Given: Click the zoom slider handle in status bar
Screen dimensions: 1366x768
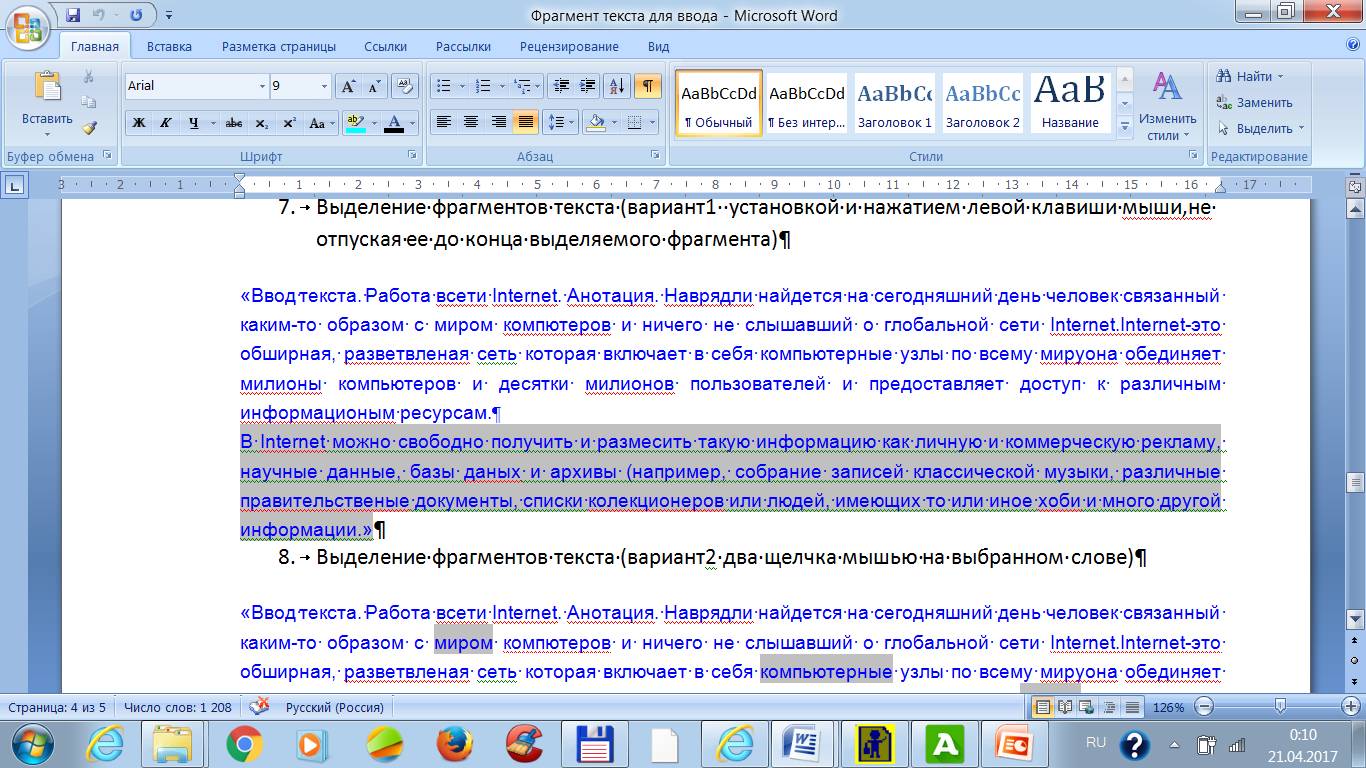Looking at the screenshot, I should tap(1280, 707).
